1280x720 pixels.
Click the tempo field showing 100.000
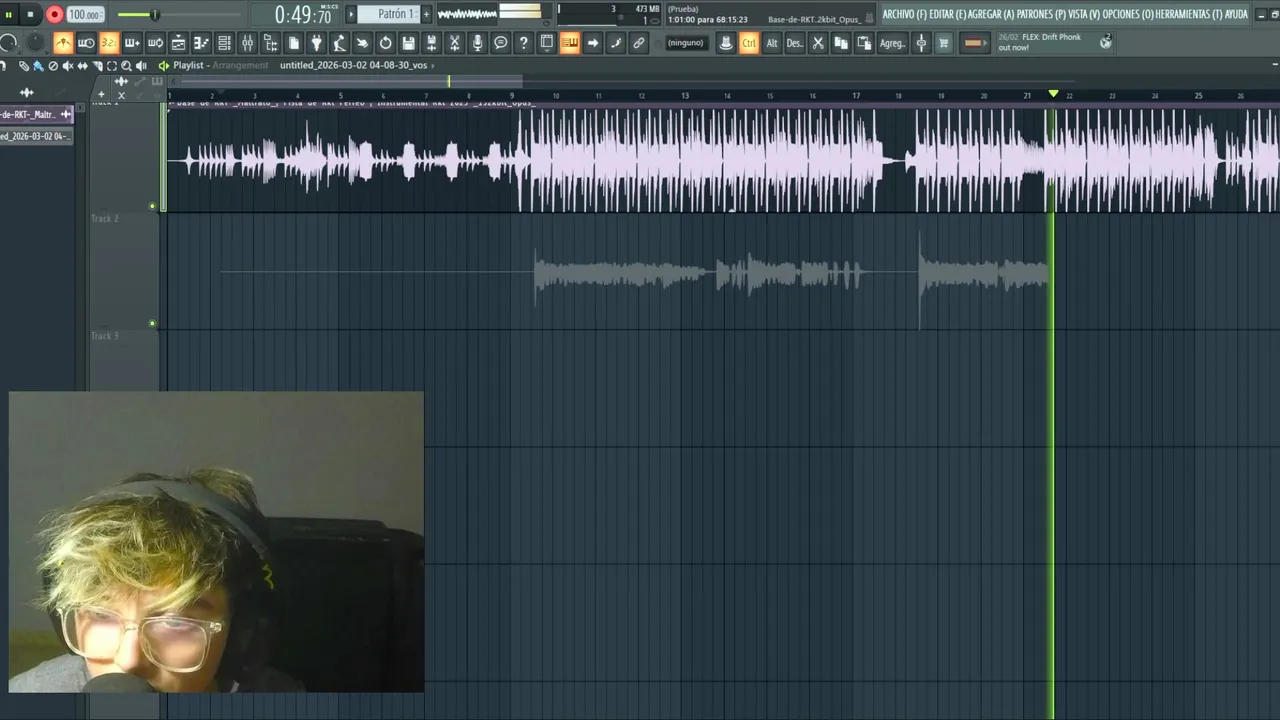tap(85, 15)
